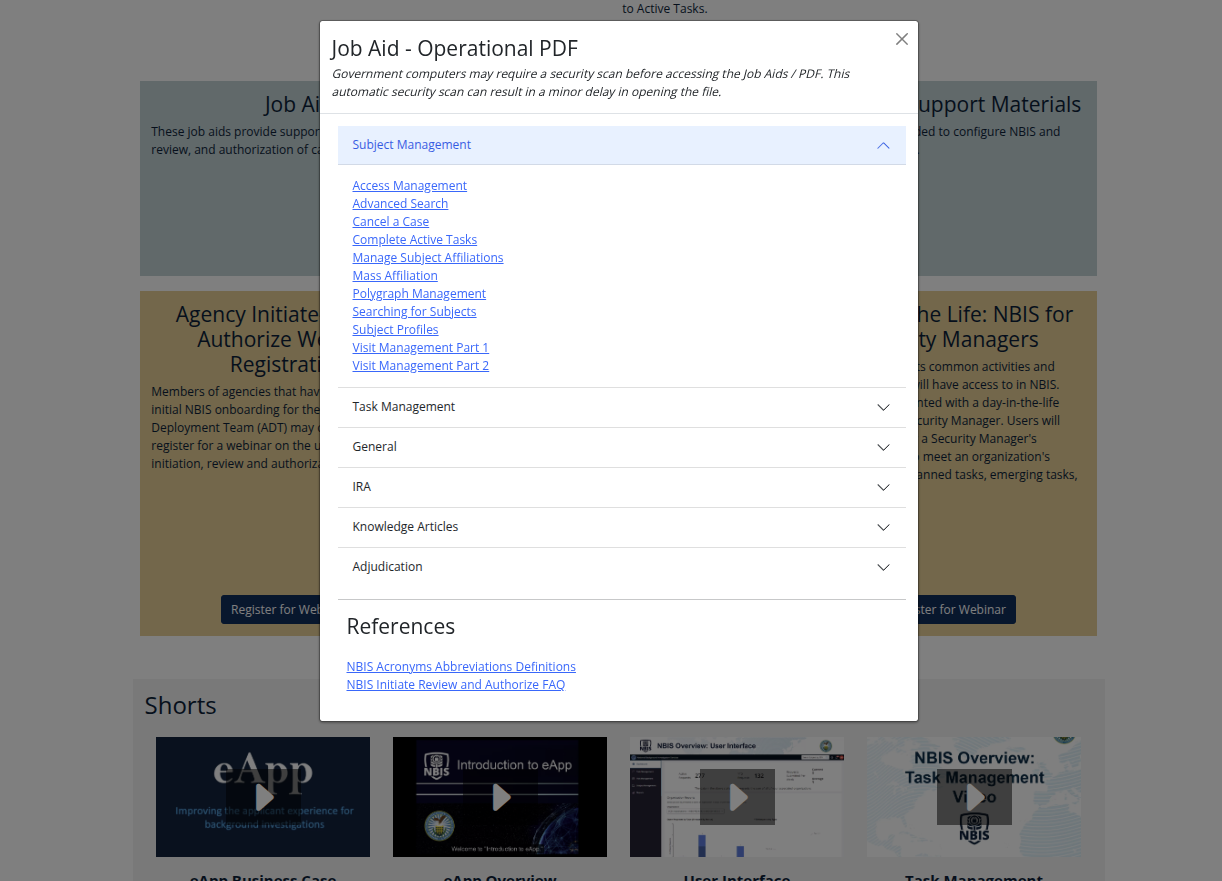Open the Mass Affiliation link
Screen dimensions: 1222x881
point(395,276)
